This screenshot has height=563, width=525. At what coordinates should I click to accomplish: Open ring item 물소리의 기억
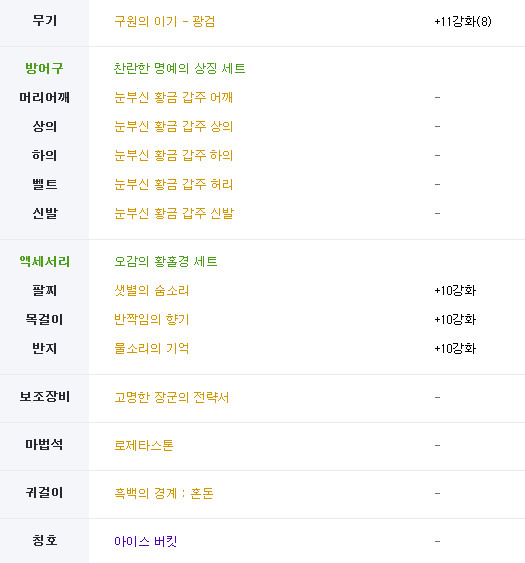click(151, 348)
